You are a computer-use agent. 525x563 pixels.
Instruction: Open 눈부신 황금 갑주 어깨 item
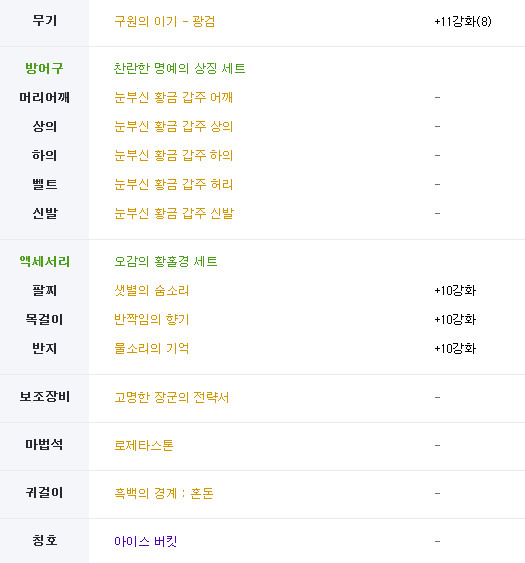pyautogui.click(x=173, y=97)
